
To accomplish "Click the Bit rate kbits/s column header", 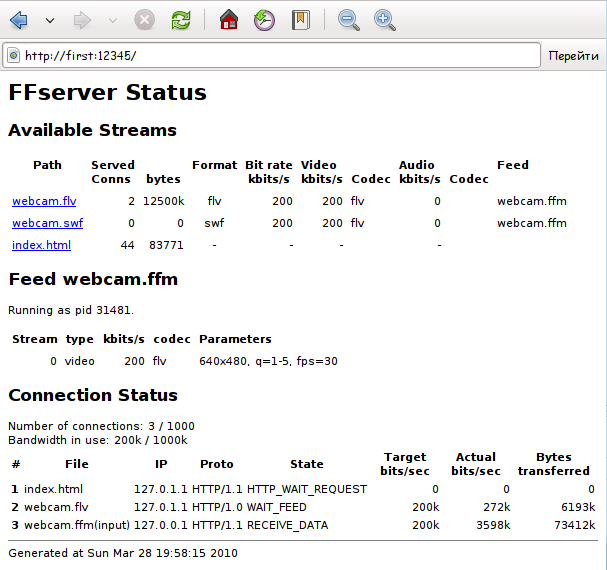I will click(x=269, y=172).
